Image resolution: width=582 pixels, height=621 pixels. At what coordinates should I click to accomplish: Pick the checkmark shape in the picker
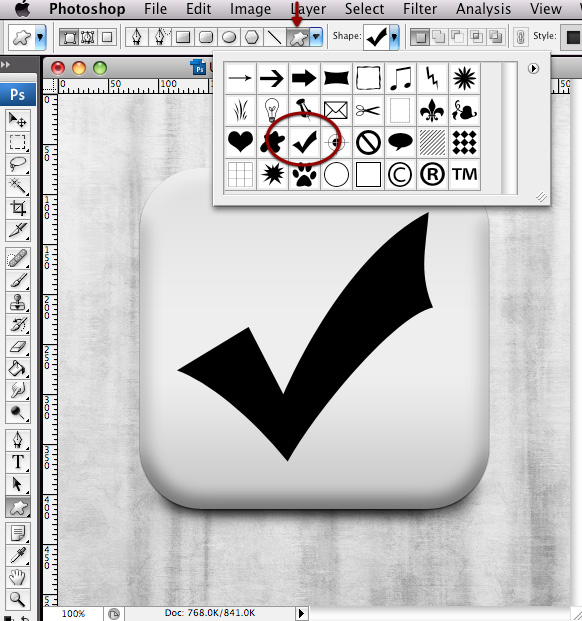304,142
